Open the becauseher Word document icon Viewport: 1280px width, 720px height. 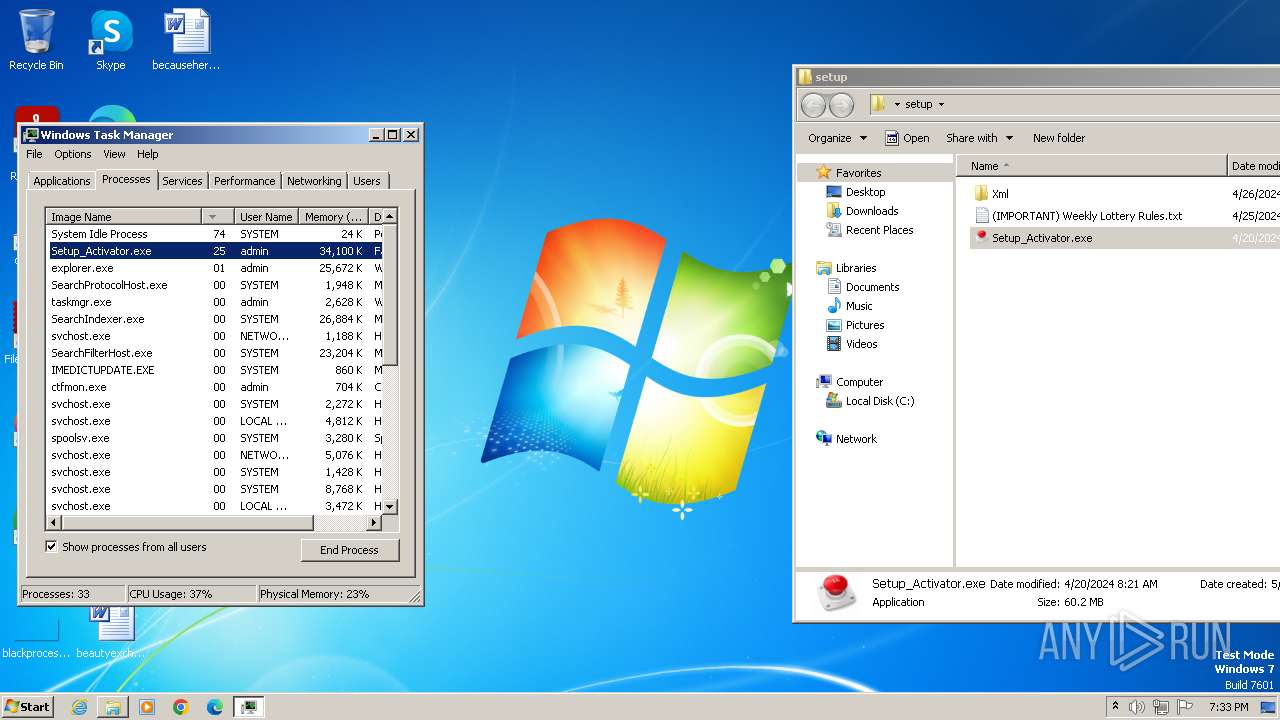(186, 40)
